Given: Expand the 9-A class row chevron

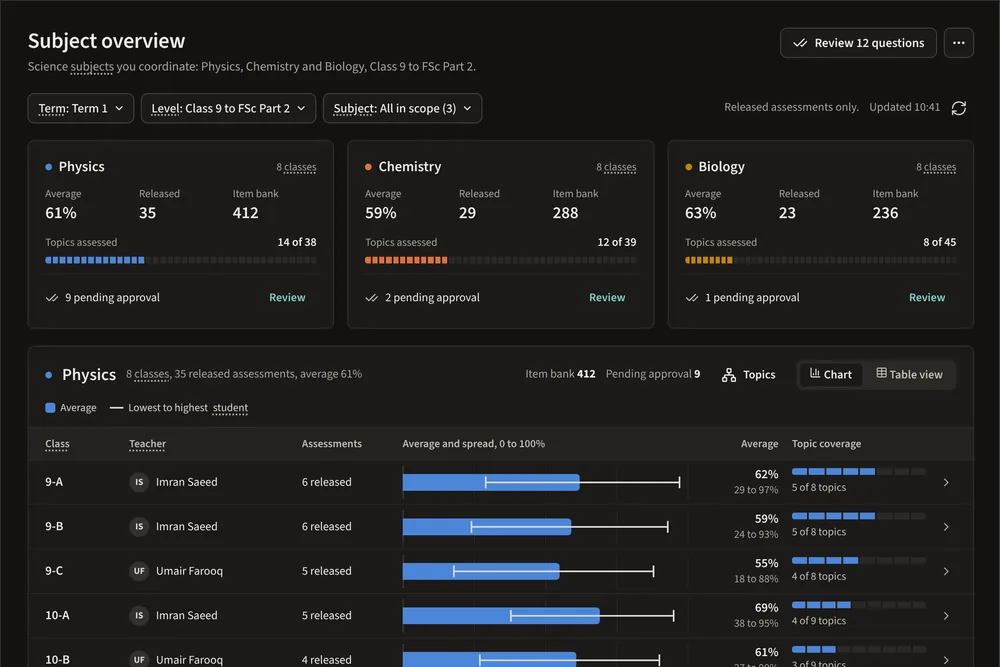Looking at the screenshot, I should 946,483.
